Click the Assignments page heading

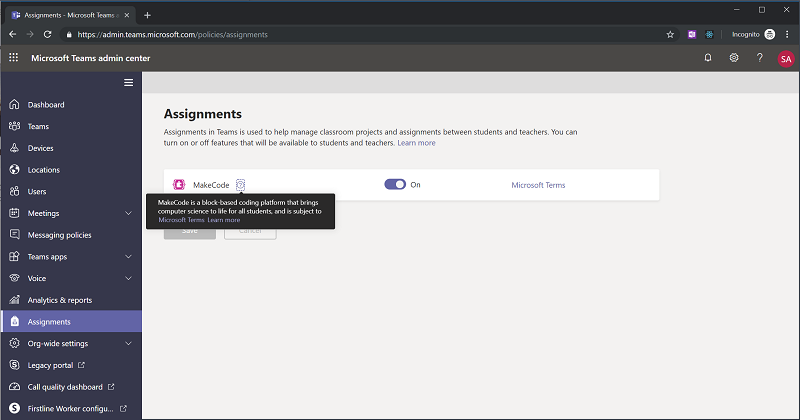pyautogui.click(x=203, y=114)
